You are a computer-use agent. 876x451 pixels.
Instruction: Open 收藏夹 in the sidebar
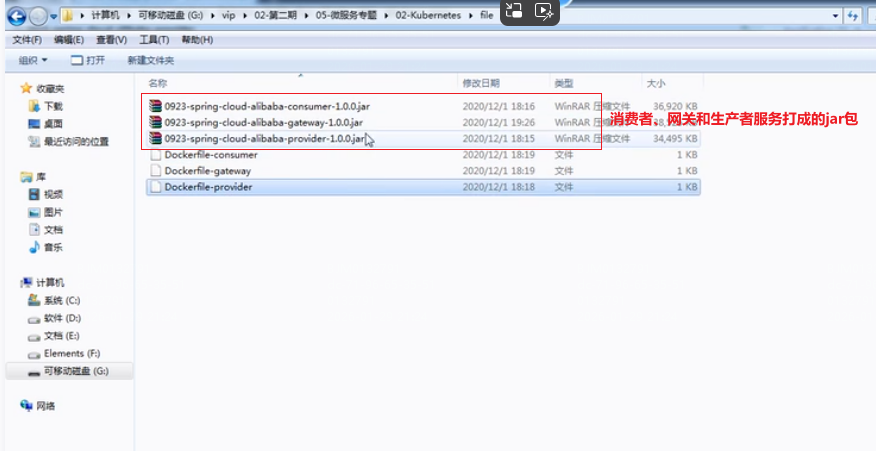coord(50,89)
